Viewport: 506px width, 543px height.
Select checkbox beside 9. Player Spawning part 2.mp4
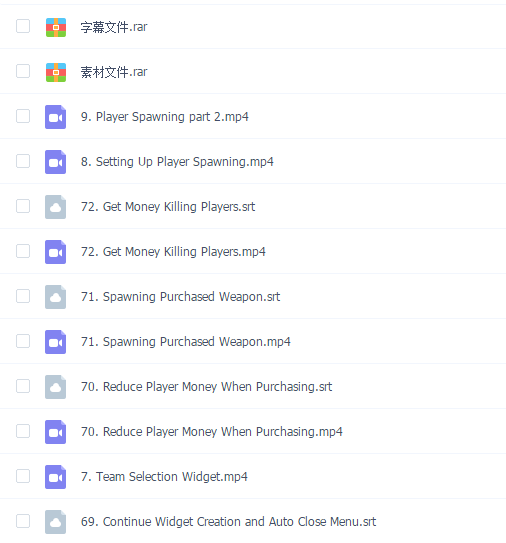point(23,116)
